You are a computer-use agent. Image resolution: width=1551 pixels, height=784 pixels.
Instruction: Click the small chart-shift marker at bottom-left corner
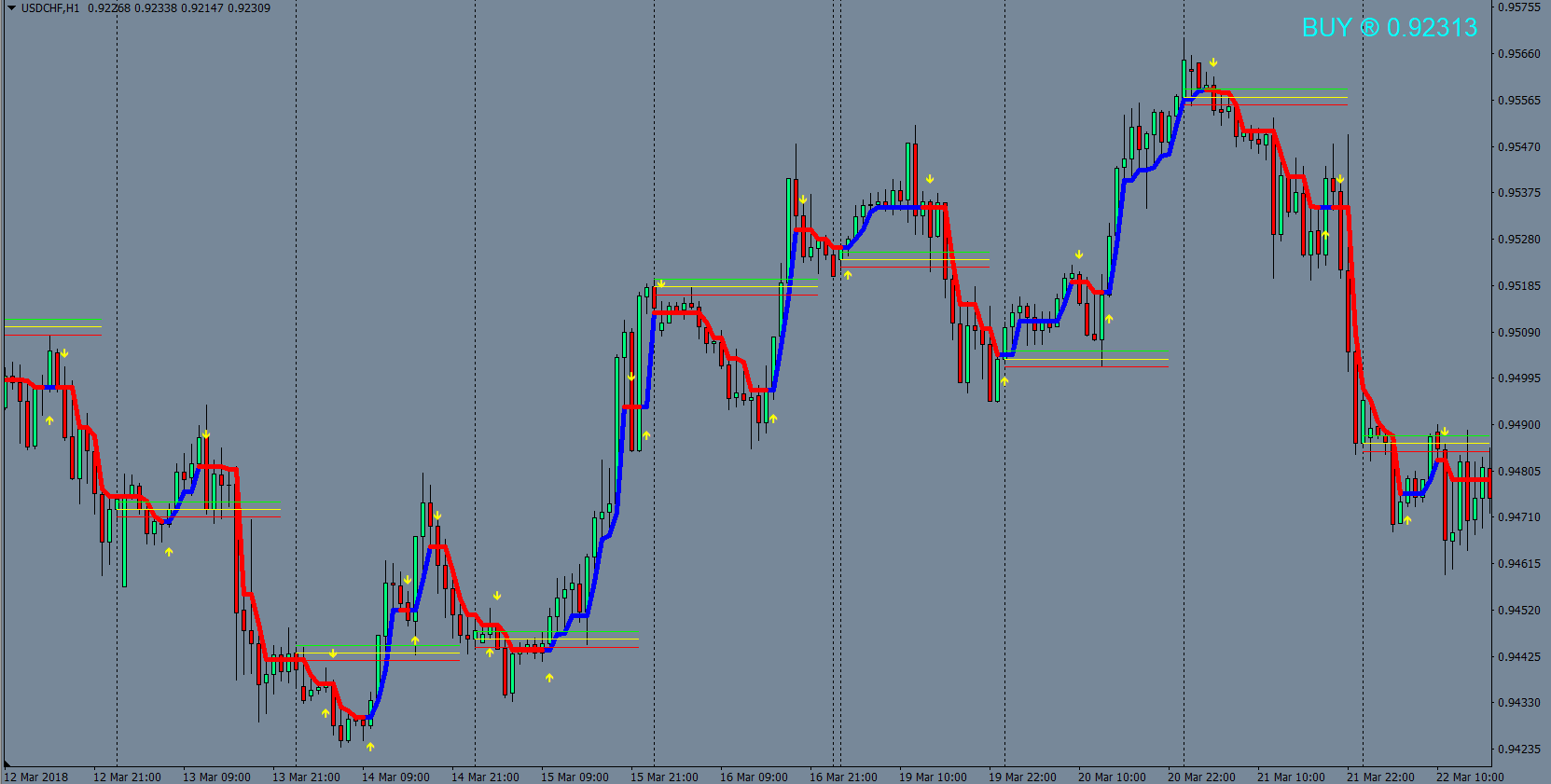(7, 764)
